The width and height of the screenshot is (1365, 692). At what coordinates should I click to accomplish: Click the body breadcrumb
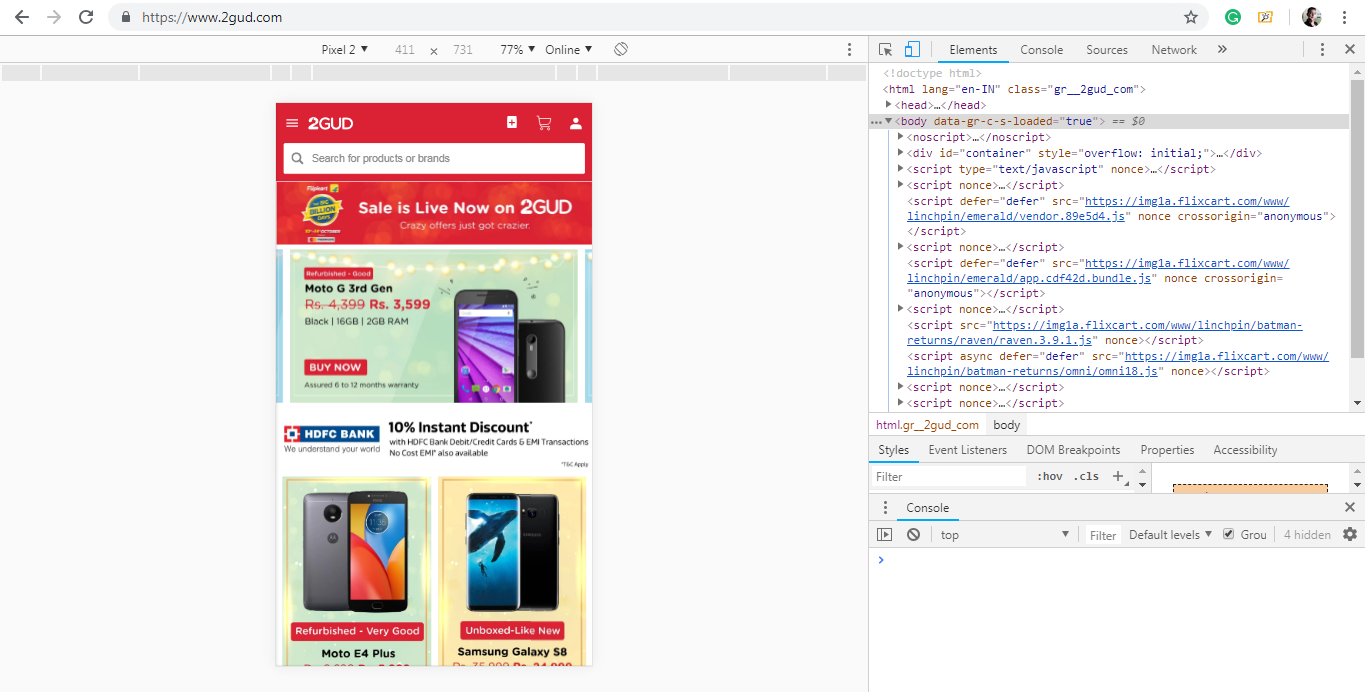click(x=1007, y=425)
